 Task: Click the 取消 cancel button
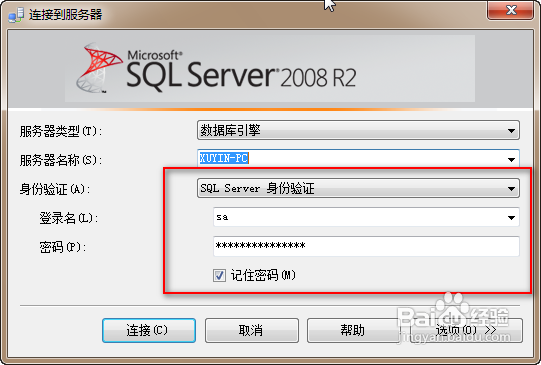(252, 330)
